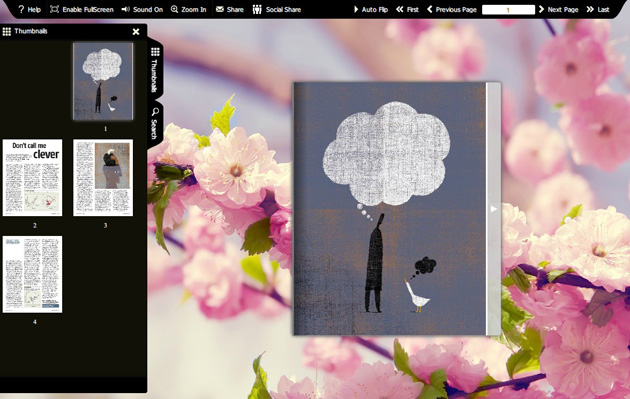The height and width of the screenshot is (399, 630).
Task: Click the double-chevron First icon
Action: [x=399, y=9]
